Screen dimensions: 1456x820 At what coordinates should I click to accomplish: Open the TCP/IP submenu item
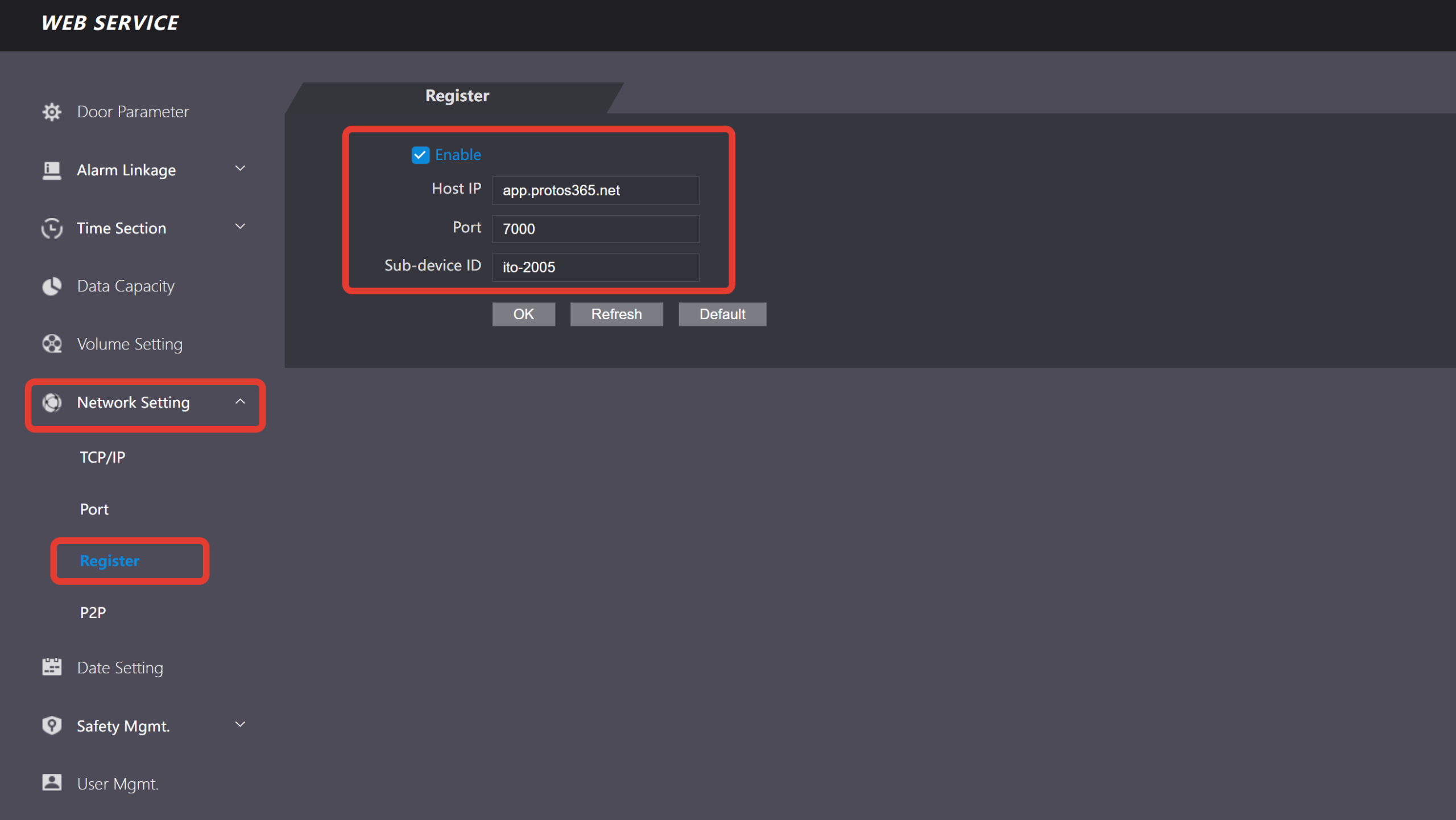pyautogui.click(x=102, y=457)
